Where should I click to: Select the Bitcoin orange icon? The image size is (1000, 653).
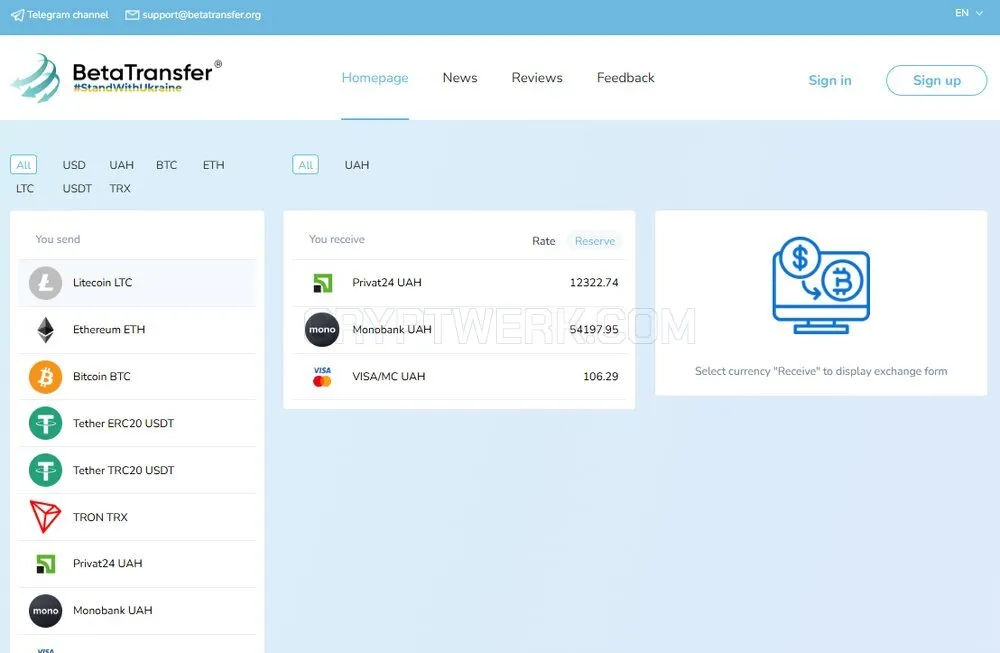45,377
